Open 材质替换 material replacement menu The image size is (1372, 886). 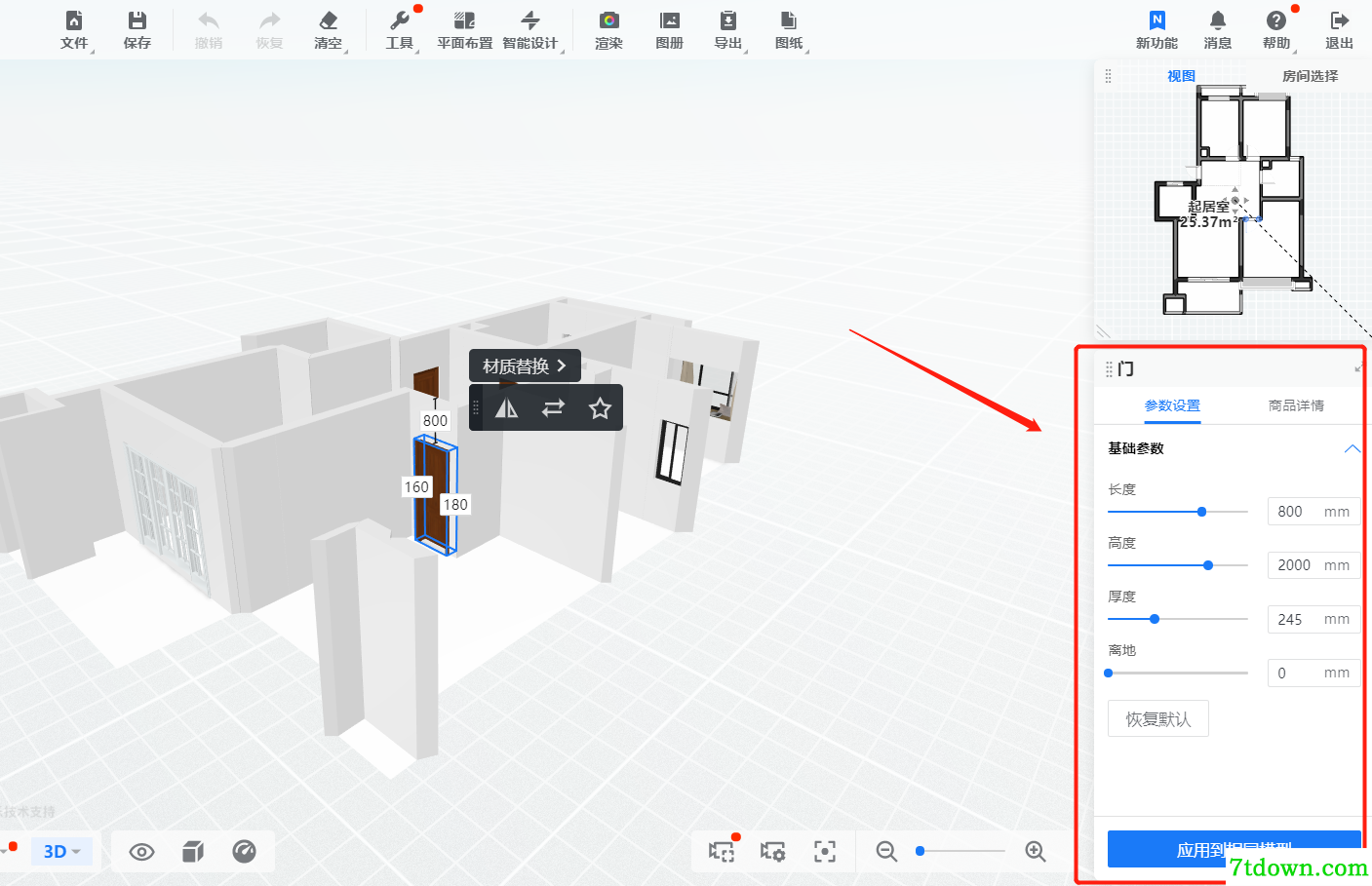(525, 366)
